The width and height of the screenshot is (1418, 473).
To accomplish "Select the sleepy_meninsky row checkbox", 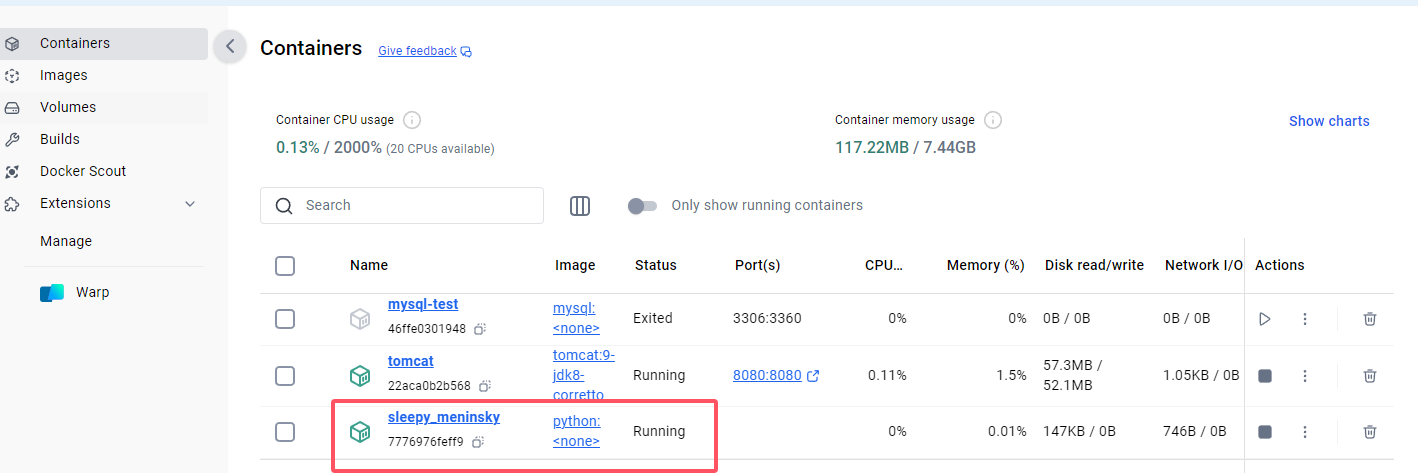I will (285, 432).
